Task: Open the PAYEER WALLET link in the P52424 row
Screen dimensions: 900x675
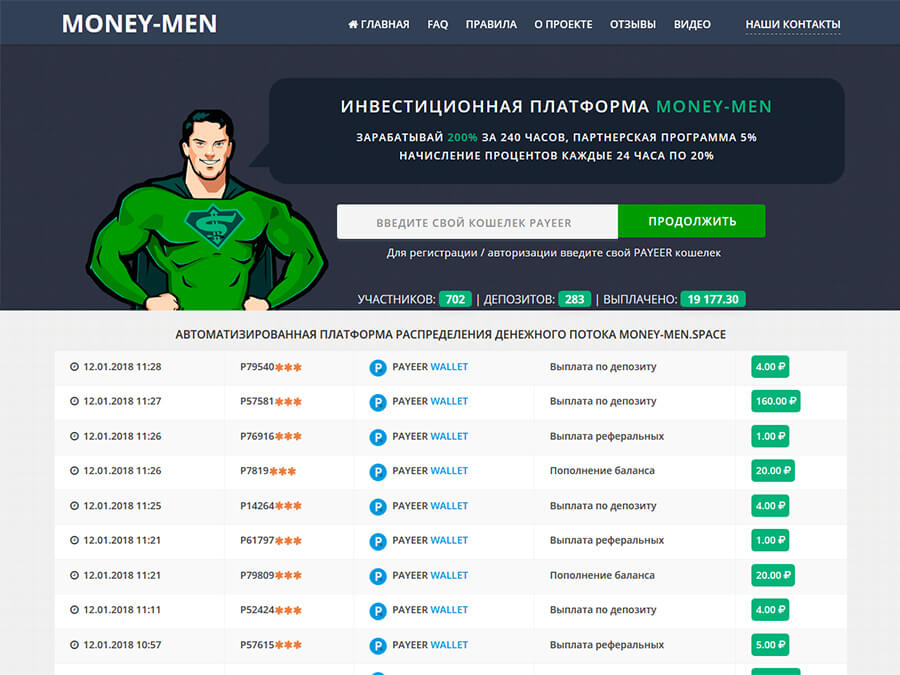Action: 430,610
